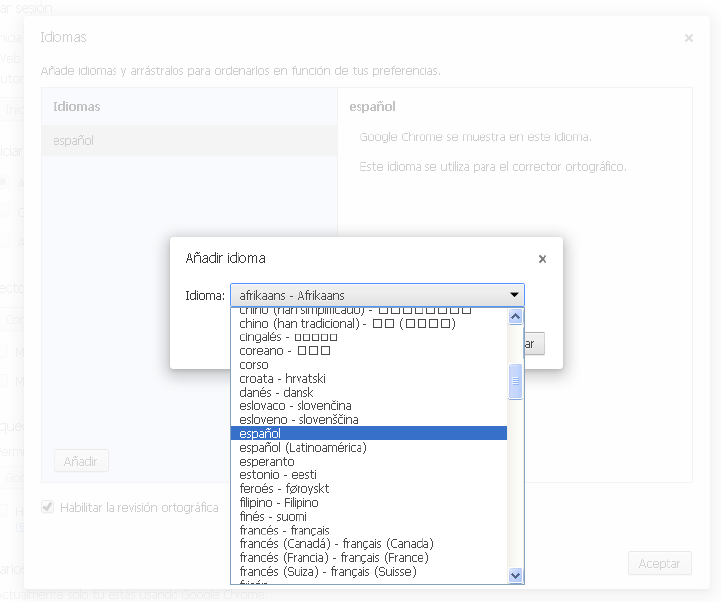Close the Añadir idioma dialog

click(542, 259)
